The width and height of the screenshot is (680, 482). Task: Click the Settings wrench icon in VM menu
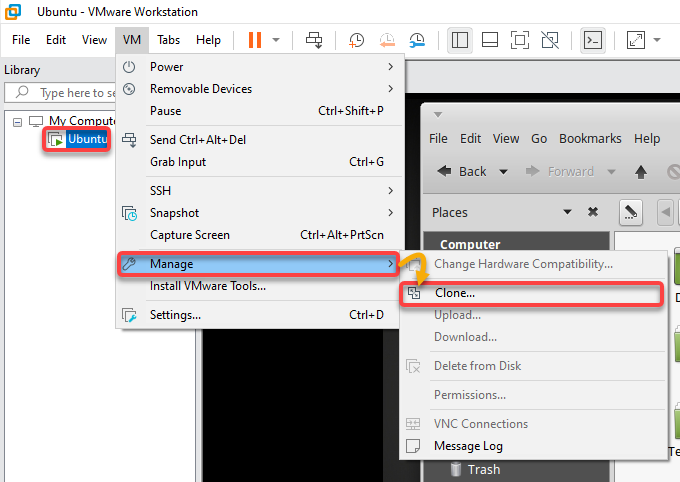pos(129,315)
